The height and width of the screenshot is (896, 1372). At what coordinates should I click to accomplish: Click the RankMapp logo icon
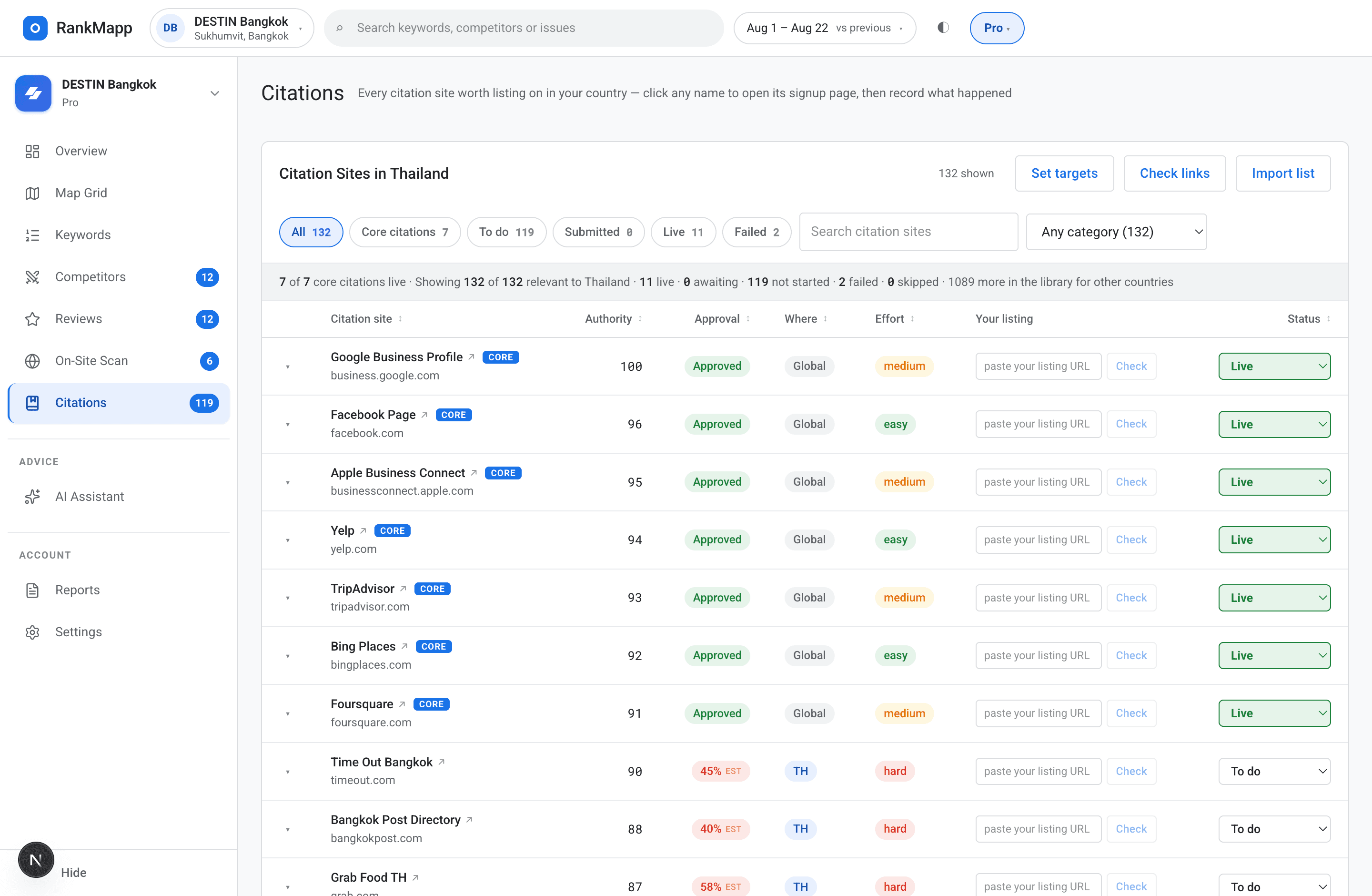[x=35, y=28]
